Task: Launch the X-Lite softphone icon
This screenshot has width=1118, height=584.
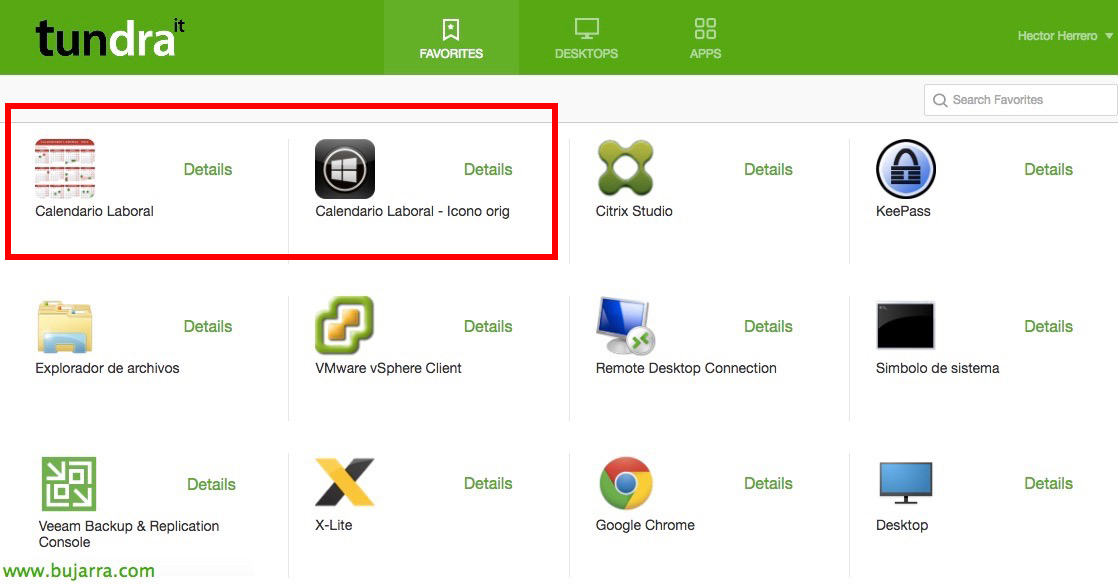Action: [345, 483]
